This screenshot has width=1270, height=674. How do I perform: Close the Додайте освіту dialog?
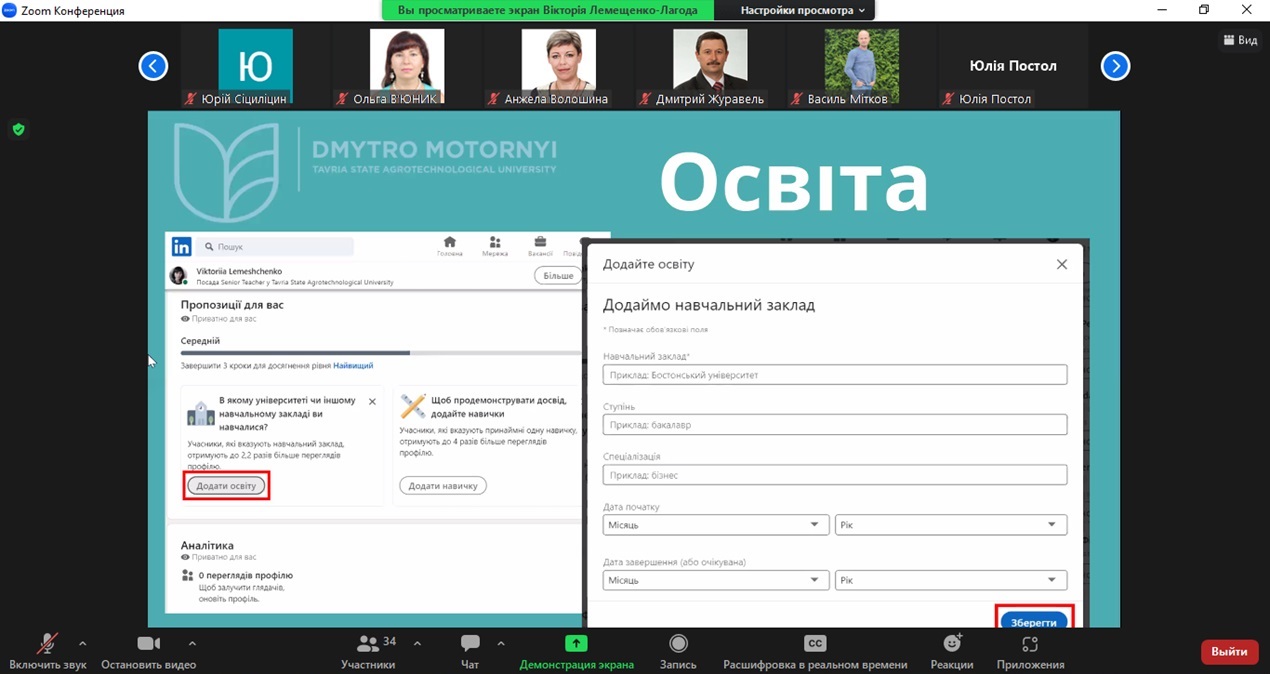tap(1062, 264)
